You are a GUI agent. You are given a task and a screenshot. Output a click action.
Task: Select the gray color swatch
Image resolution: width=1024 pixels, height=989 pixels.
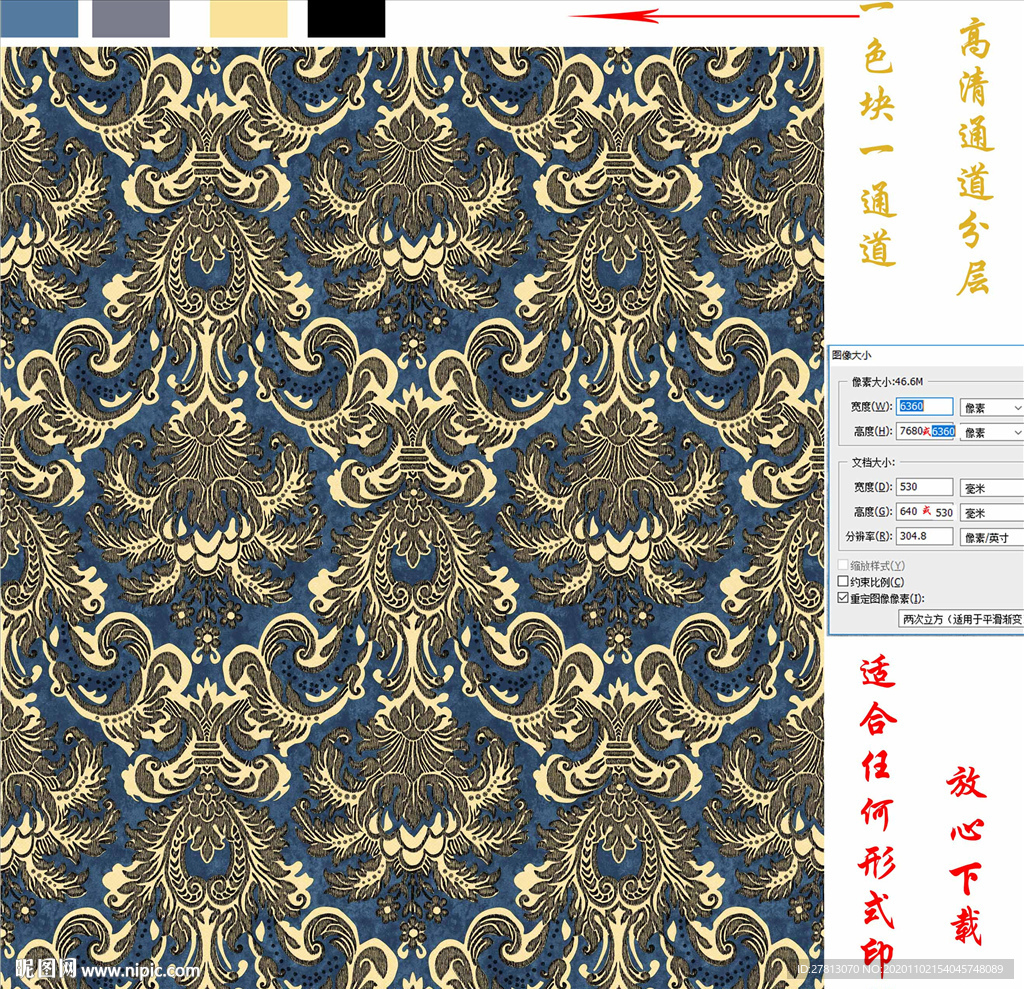coord(131,18)
